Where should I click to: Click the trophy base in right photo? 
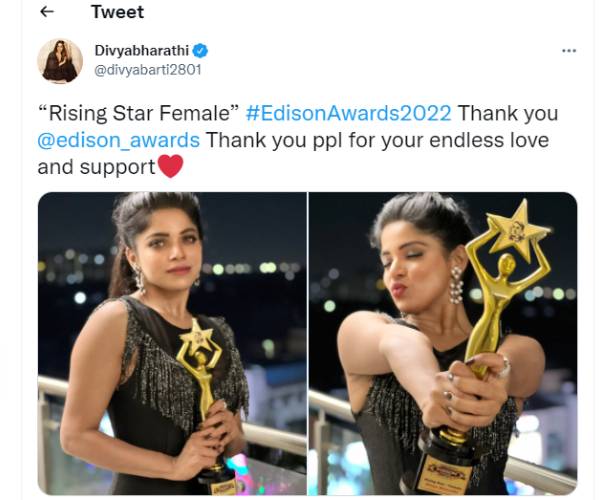(x=444, y=468)
